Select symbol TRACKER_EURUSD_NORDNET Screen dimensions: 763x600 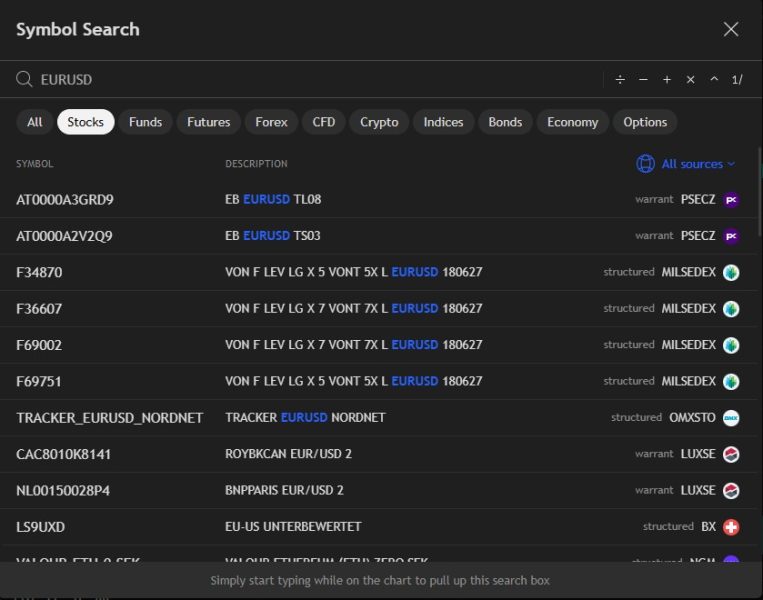coord(109,418)
